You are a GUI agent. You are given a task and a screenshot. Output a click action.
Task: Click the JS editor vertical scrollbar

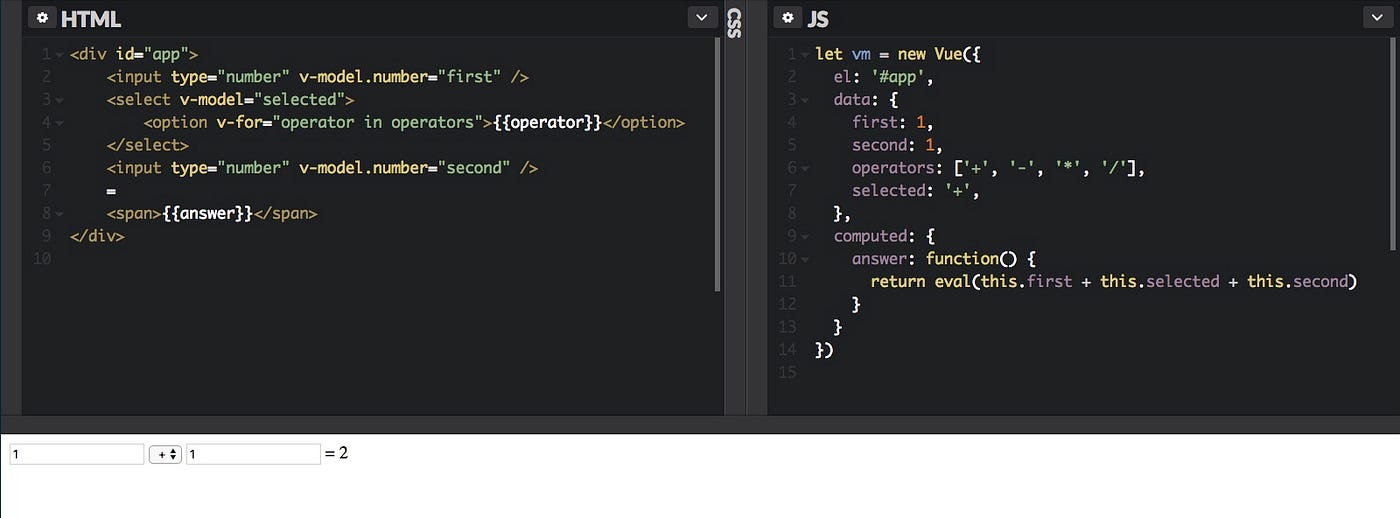click(1392, 145)
